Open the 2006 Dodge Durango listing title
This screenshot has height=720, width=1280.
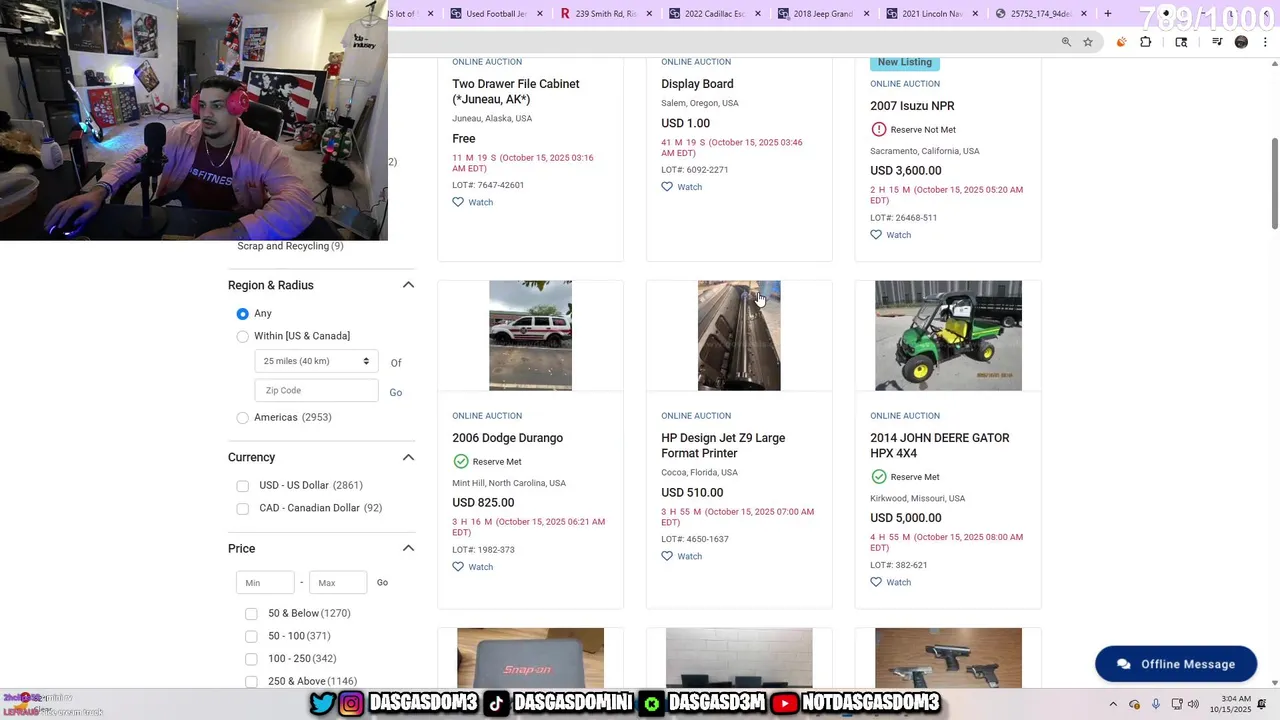[507, 438]
